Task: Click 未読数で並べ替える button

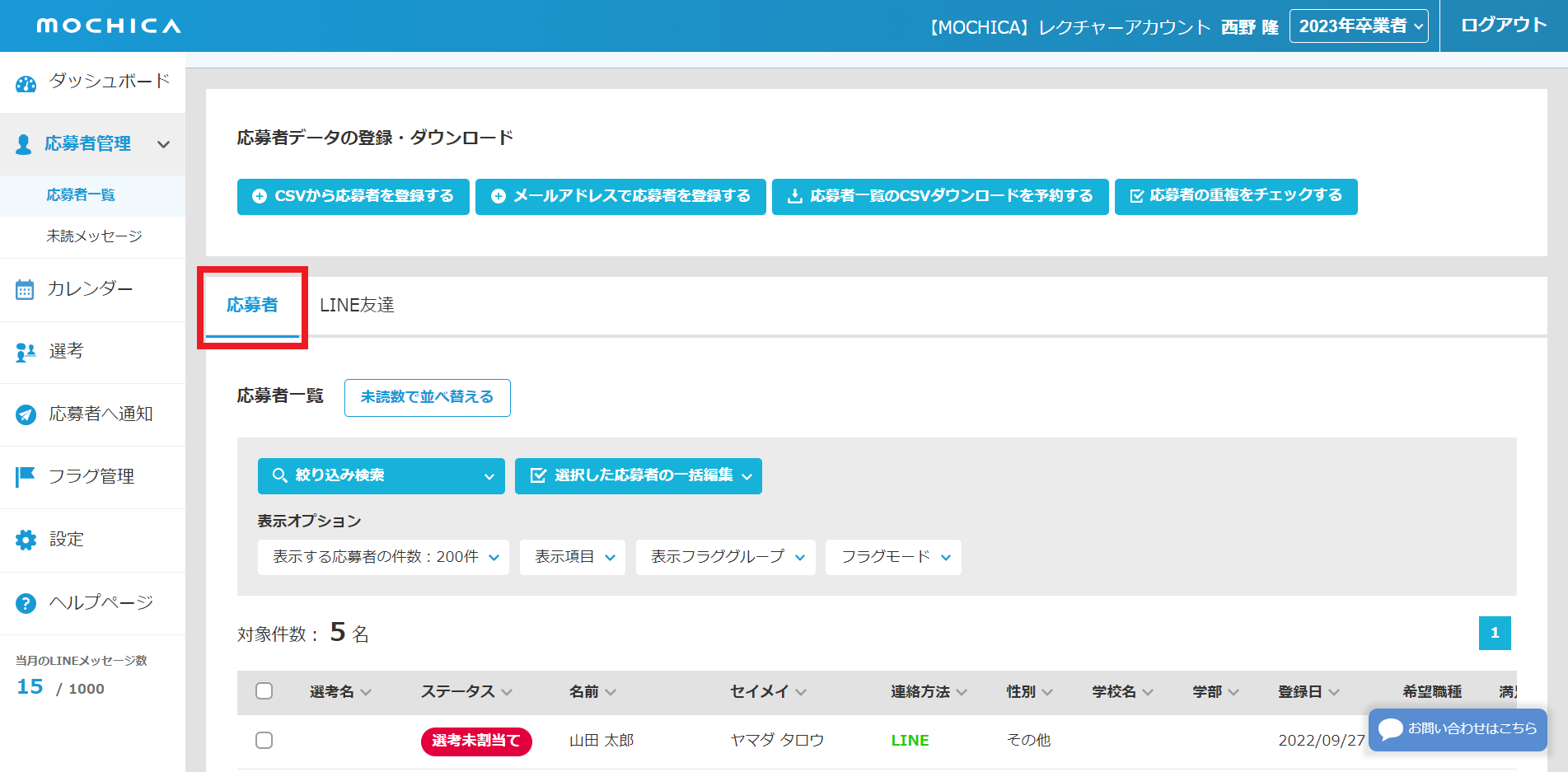Action: tap(427, 397)
